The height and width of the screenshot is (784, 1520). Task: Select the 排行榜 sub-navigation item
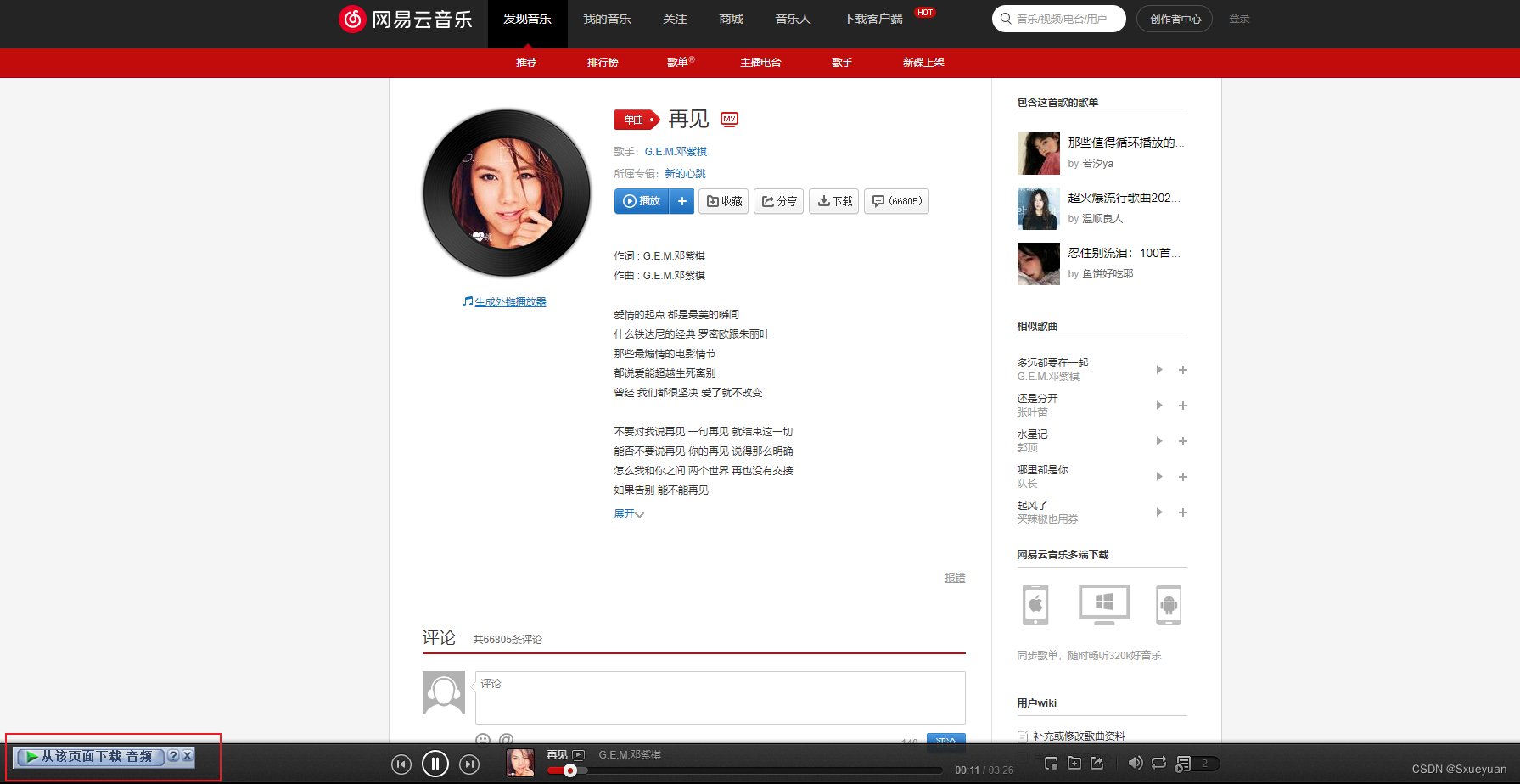tap(603, 63)
